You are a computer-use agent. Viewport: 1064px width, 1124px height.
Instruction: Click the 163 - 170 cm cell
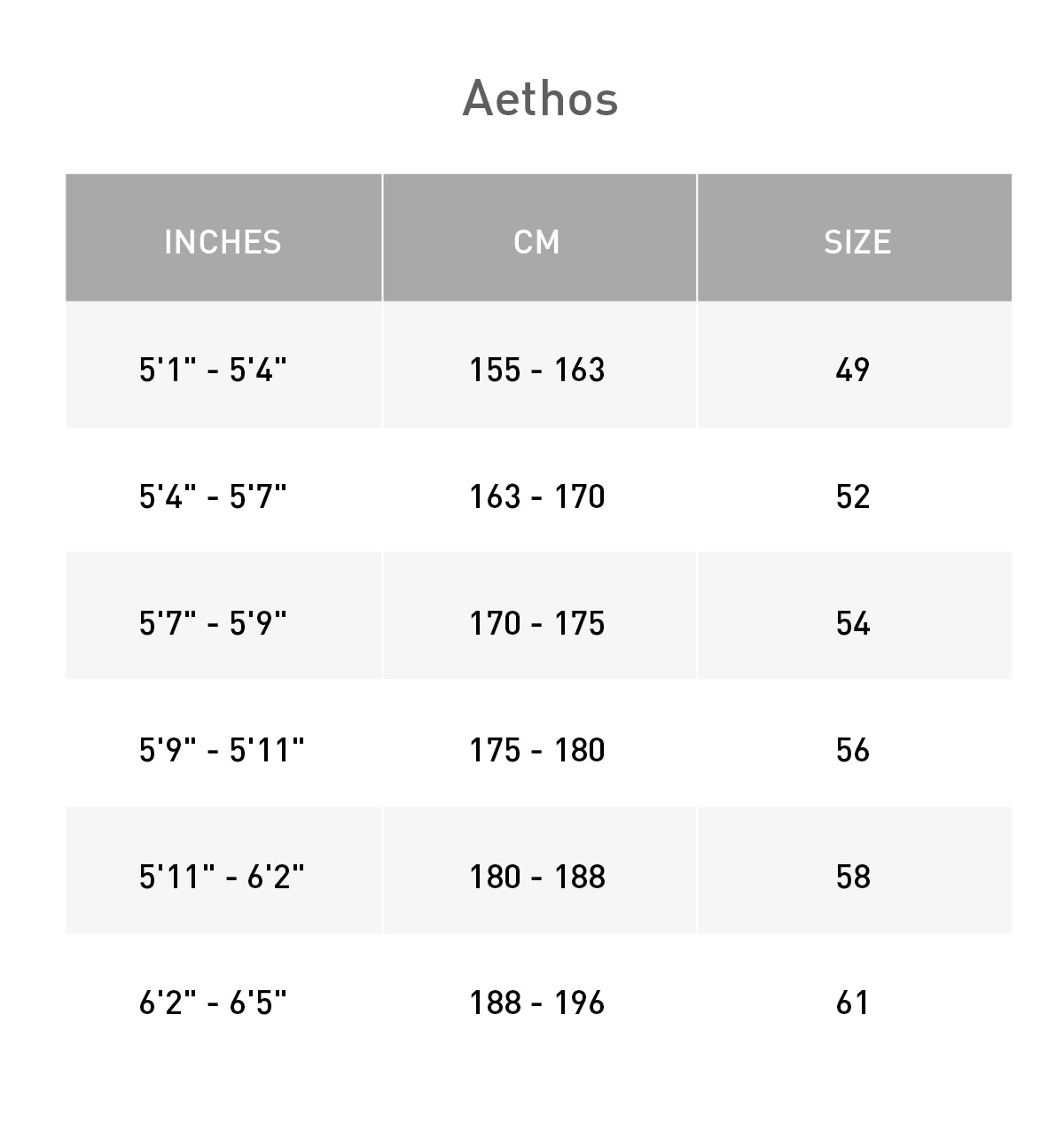(x=537, y=496)
